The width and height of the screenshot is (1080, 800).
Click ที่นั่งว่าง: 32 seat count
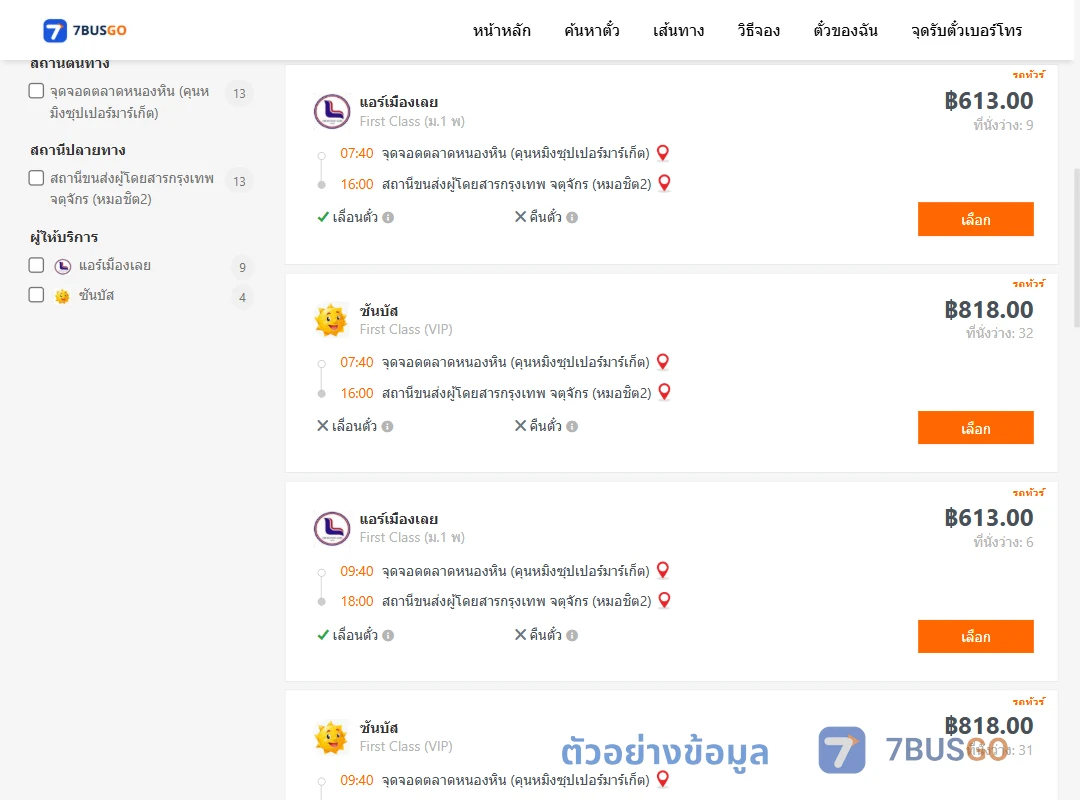[x=999, y=334]
